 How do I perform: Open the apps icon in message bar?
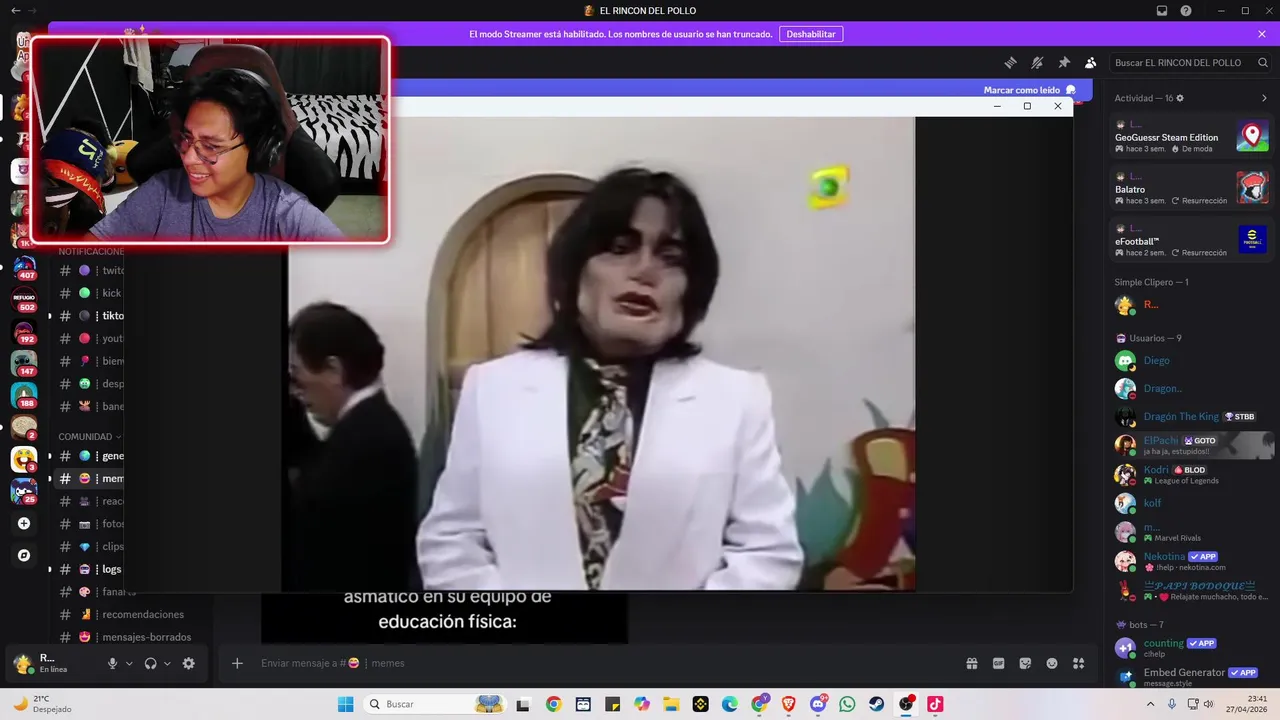click(x=1079, y=663)
